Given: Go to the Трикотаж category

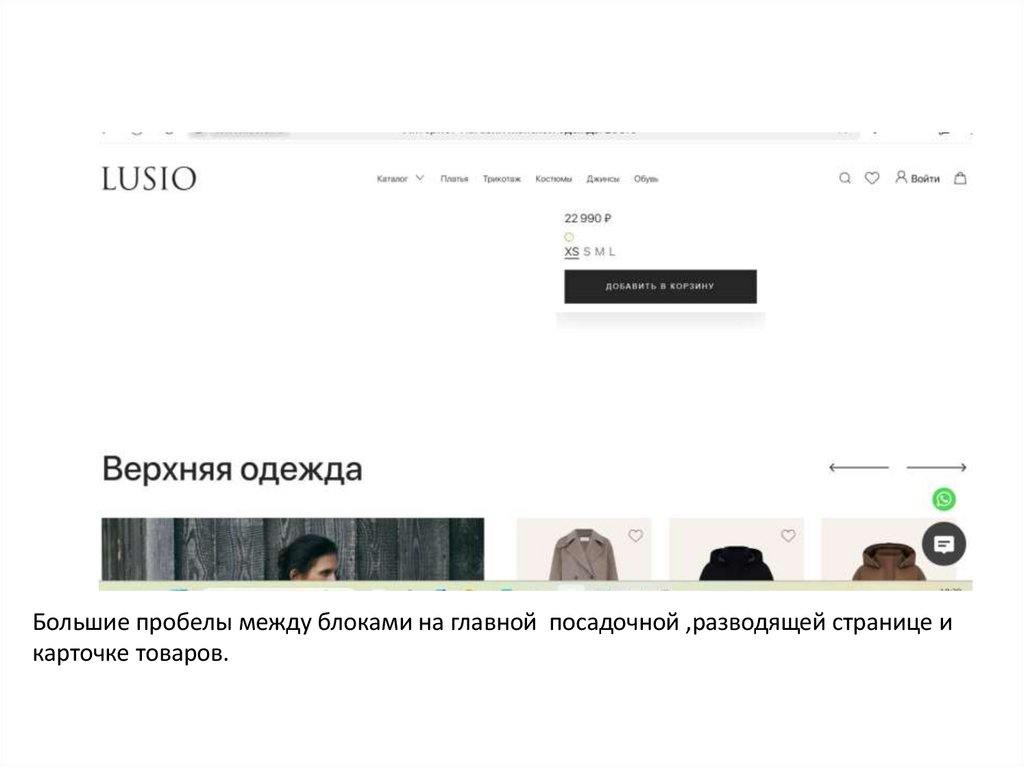Looking at the screenshot, I should 502,178.
